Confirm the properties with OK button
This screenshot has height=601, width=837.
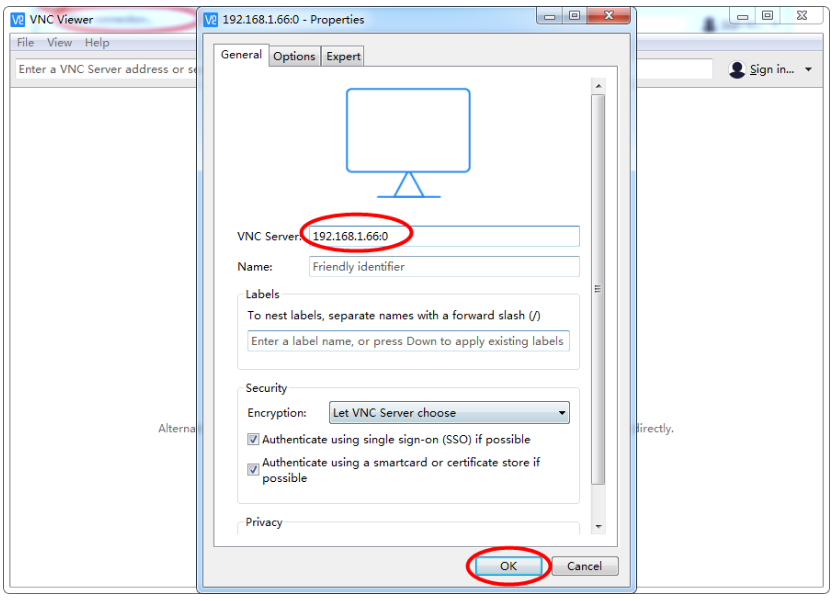[508, 566]
